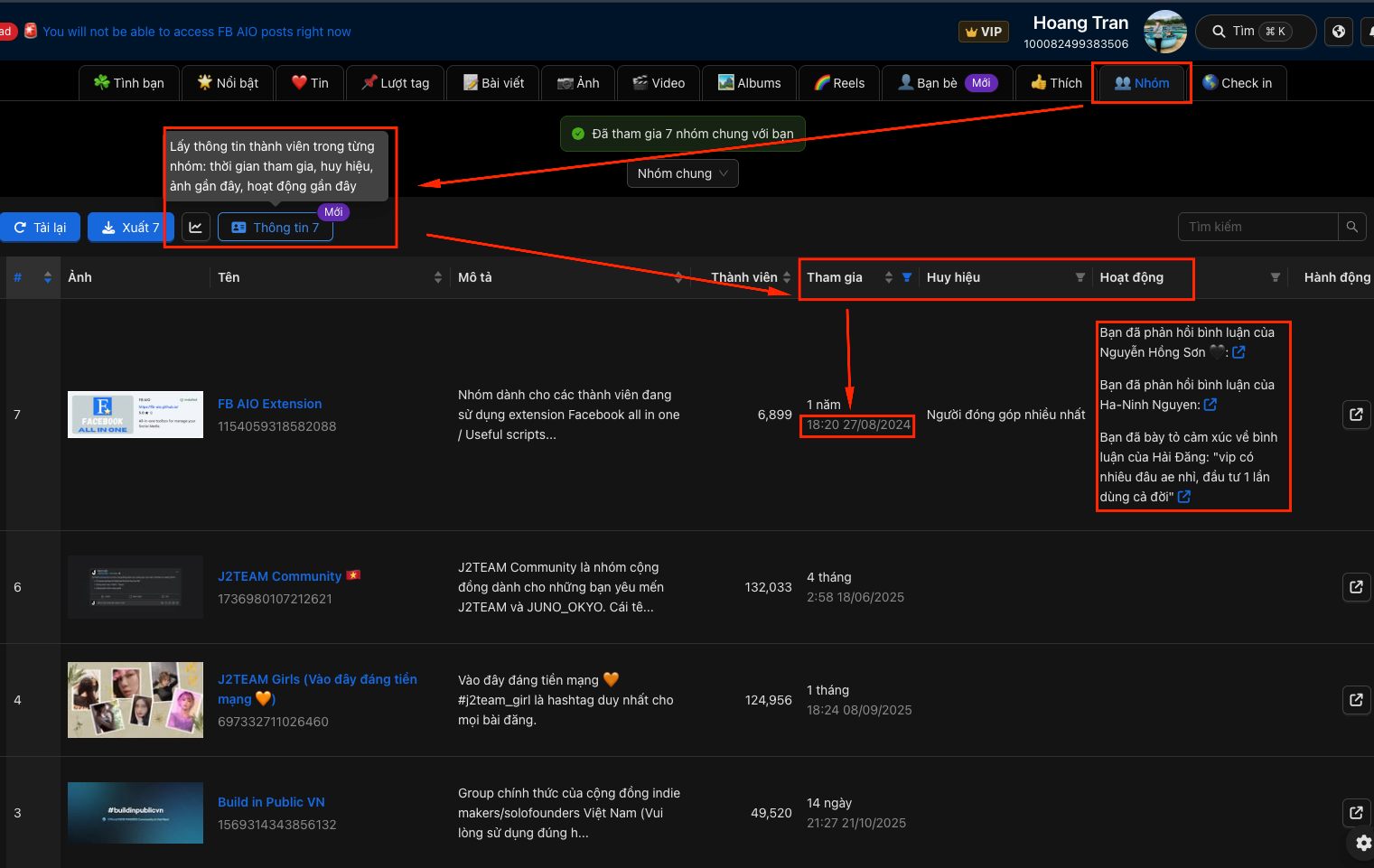
Task: Open FB AIO Extension group external link icon
Action: pyautogui.click(x=1356, y=415)
